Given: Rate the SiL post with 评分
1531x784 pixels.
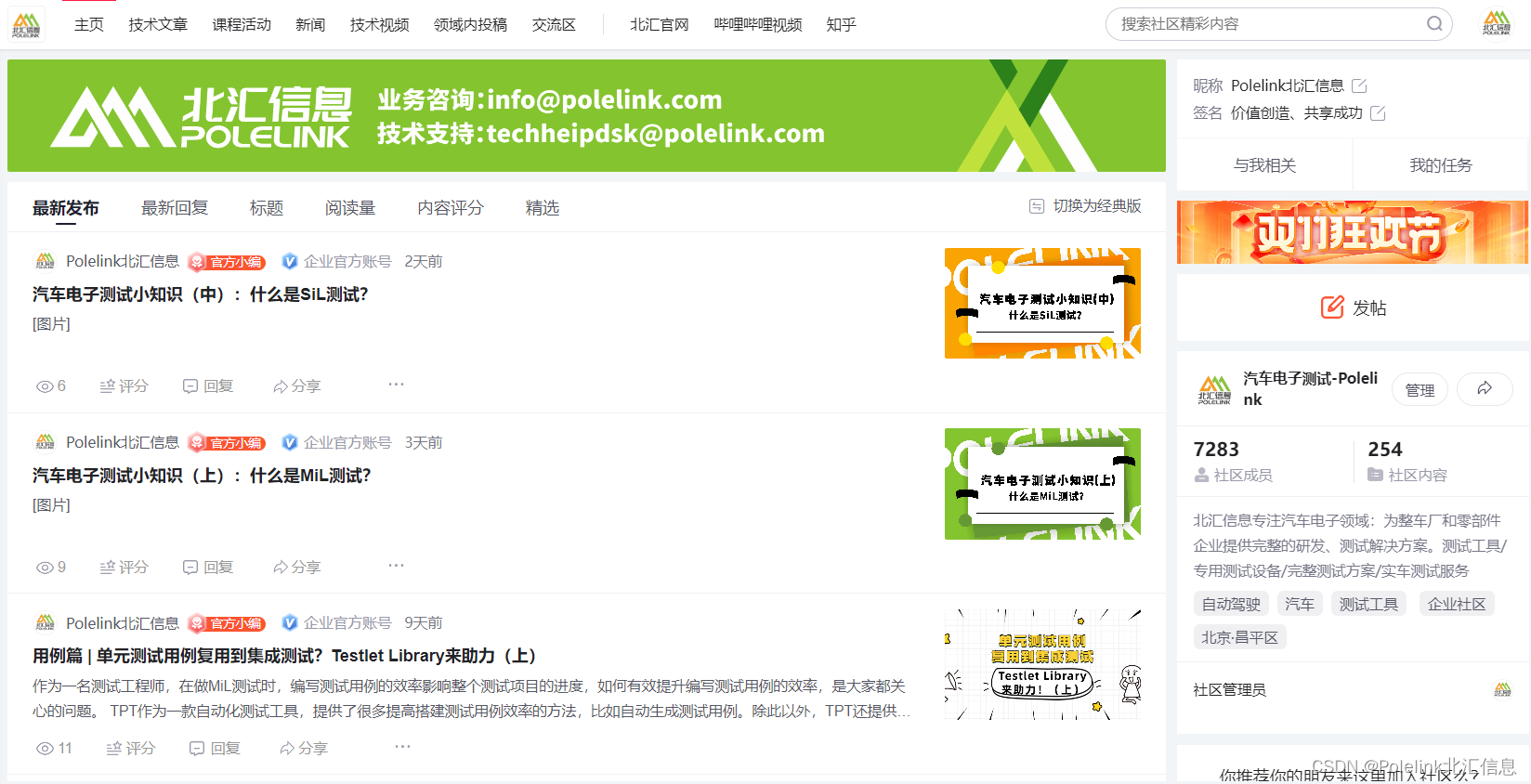Looking at the screenshot, I should [124, 386].
